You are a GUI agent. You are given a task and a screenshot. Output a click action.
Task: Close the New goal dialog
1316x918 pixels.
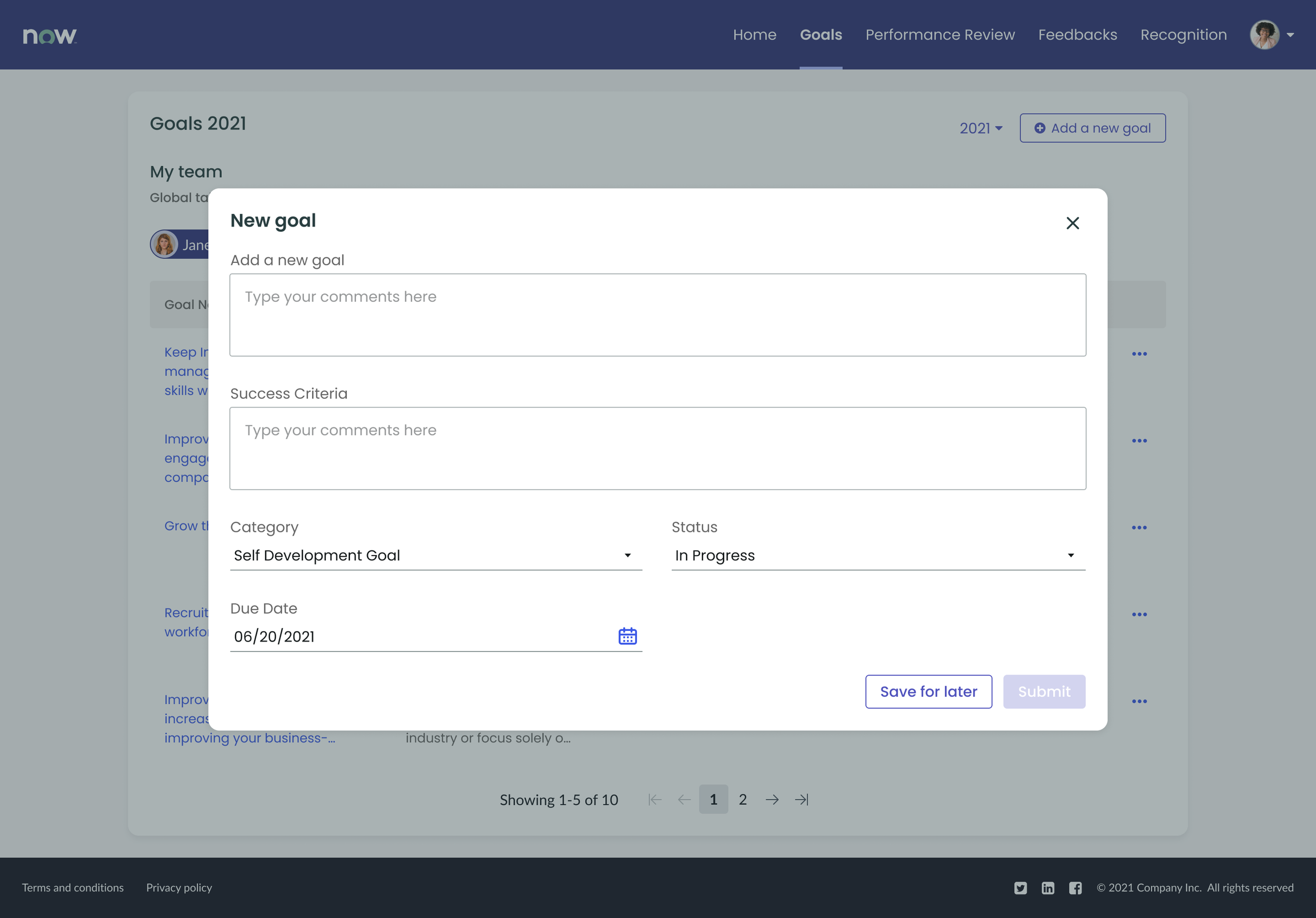point(1072,223)
